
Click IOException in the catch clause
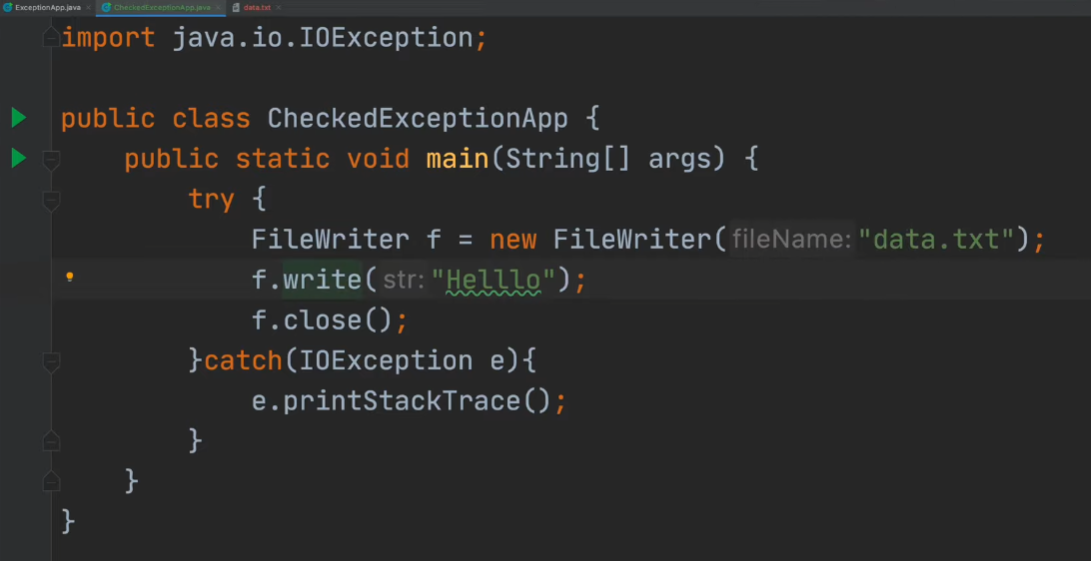coord(386,361)
